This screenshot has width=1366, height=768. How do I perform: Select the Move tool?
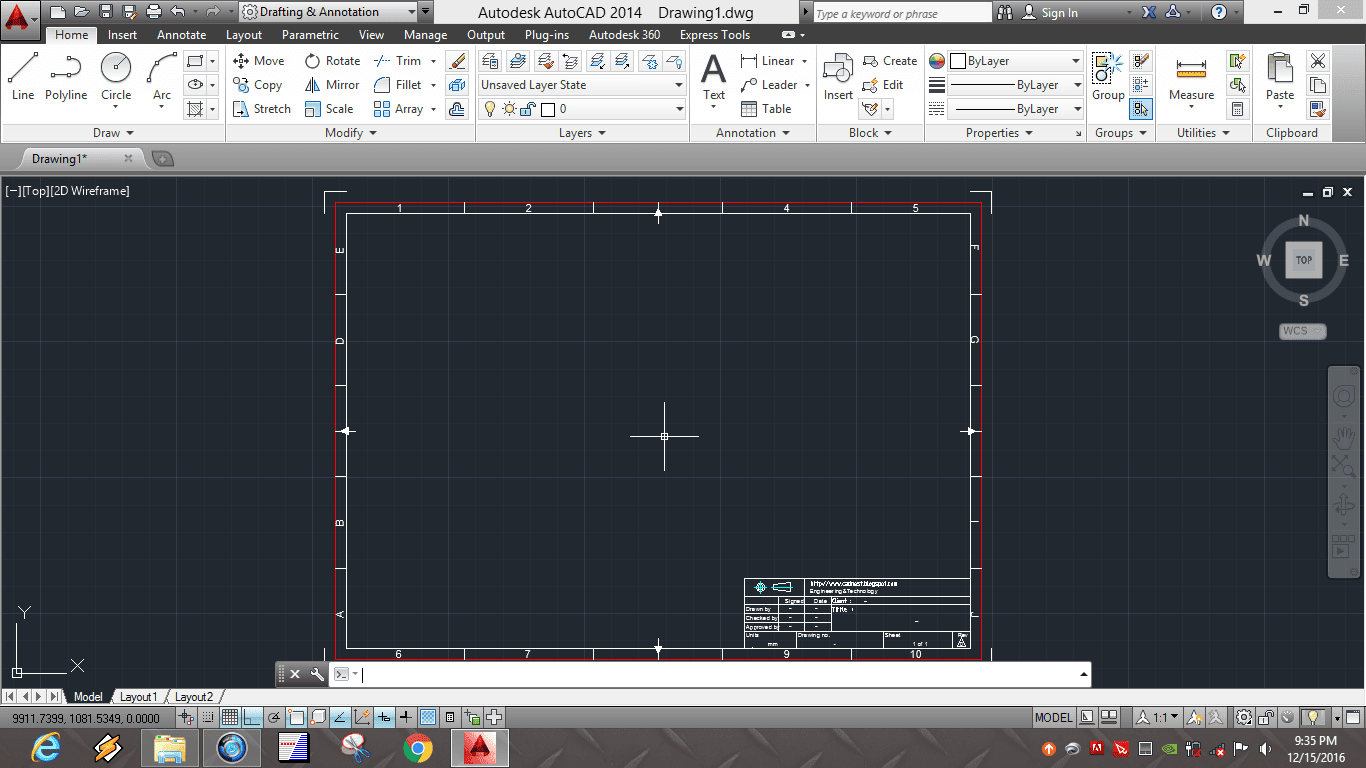coord(258,60)
